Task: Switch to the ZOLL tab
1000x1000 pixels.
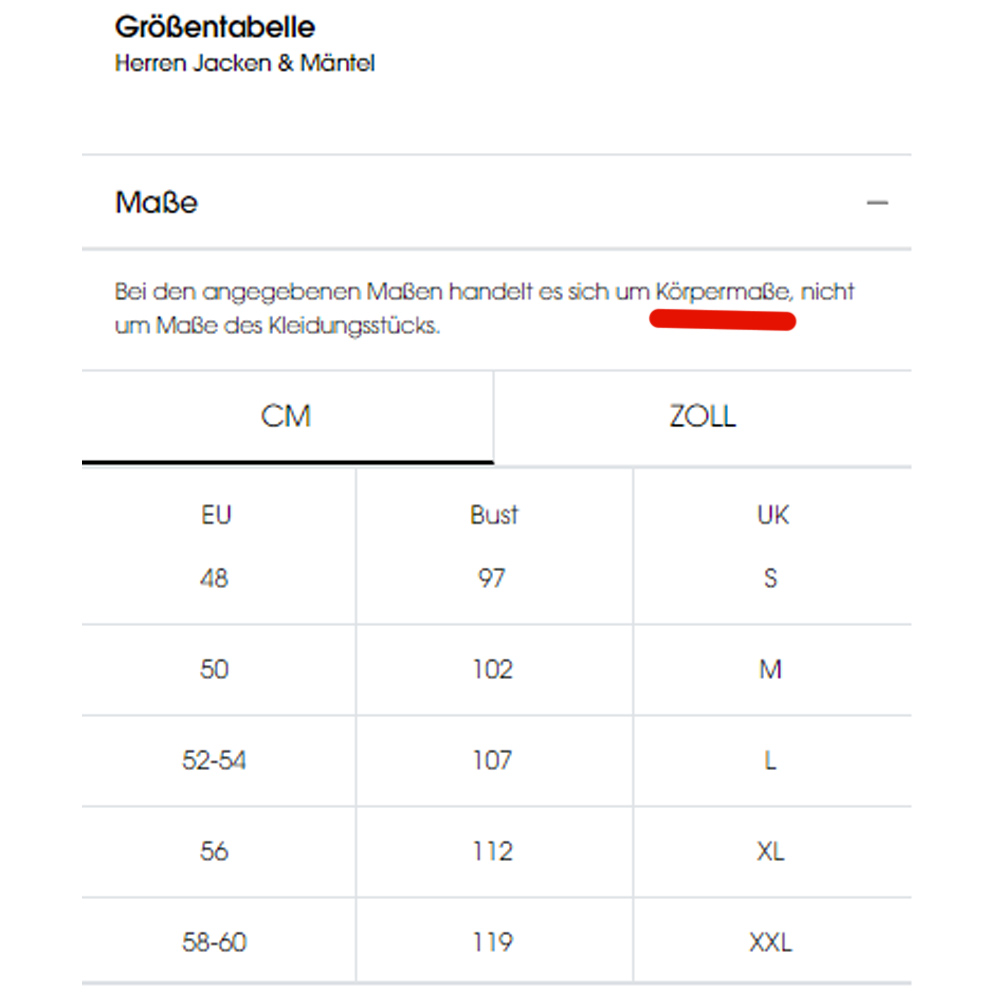Action: [702, 416]
